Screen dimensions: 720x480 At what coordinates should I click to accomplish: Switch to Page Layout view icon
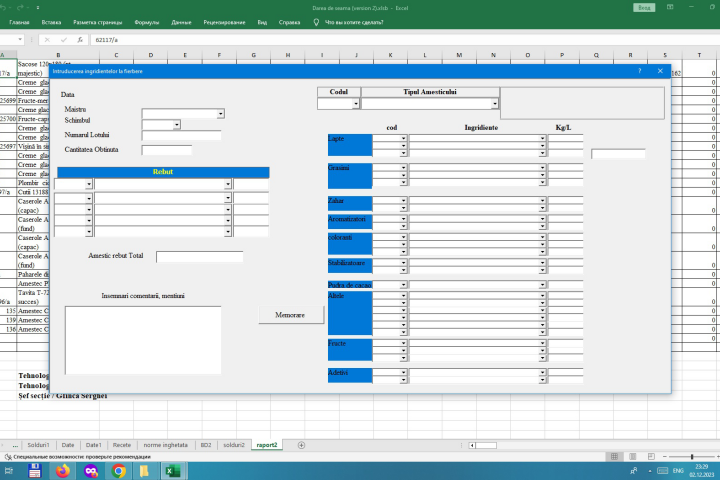coord(633,457)
